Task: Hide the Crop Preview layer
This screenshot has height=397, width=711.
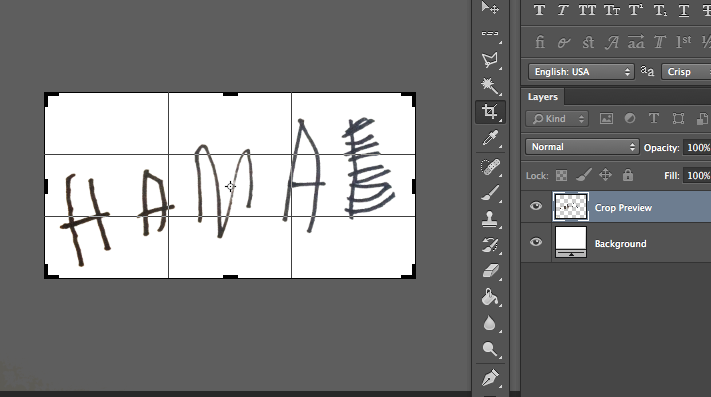Action: (536, 207)
